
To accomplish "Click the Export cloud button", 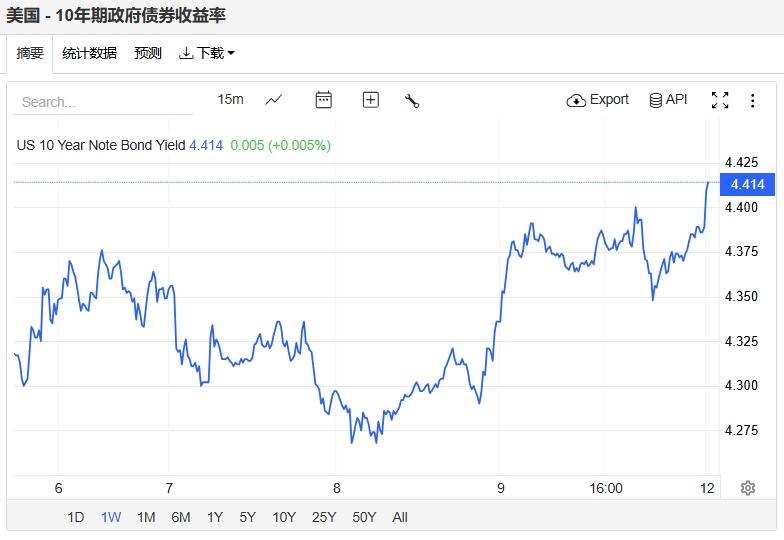I will (x=598, y=100).
